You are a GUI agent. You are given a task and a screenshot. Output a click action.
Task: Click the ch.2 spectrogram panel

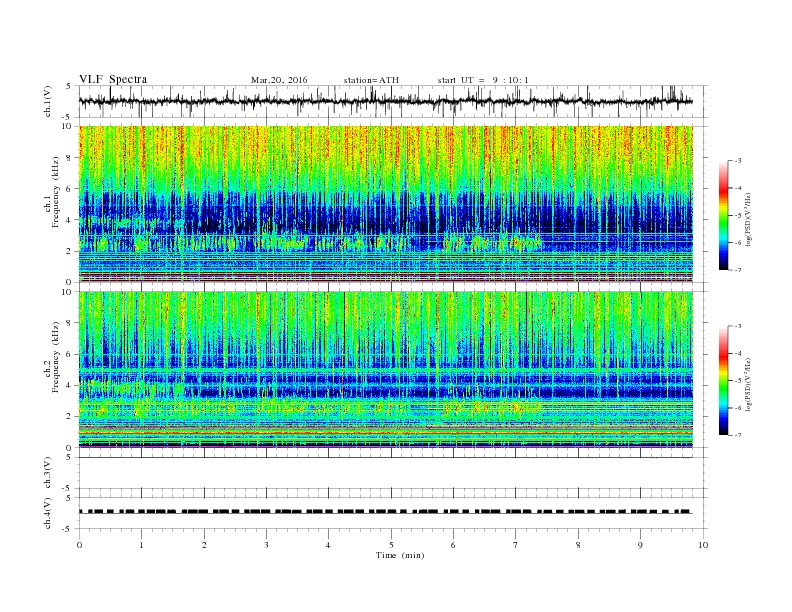click(x=386, y=370)
